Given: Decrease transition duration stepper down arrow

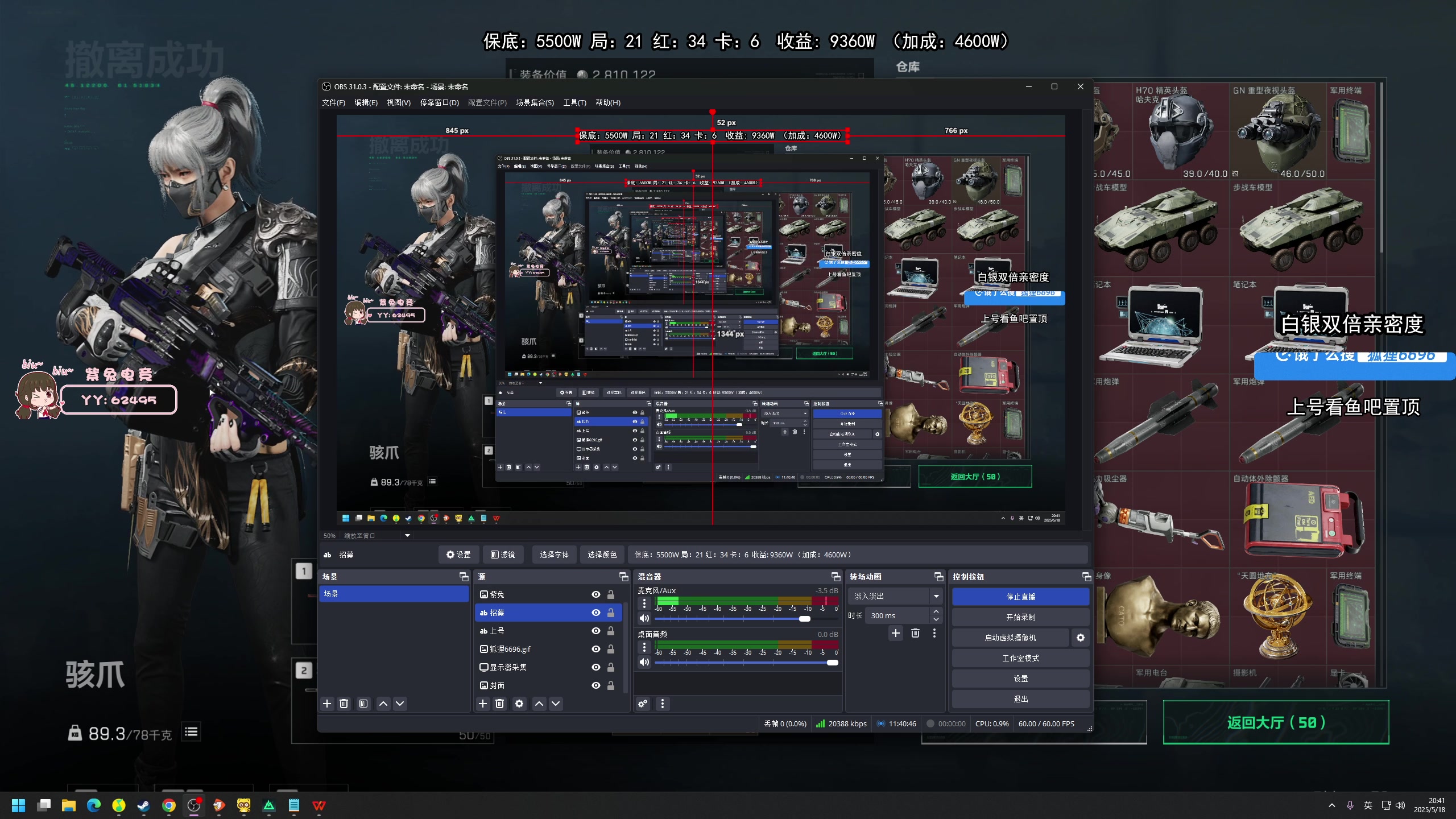Looking at the screenshot, I should pos(936,619).
